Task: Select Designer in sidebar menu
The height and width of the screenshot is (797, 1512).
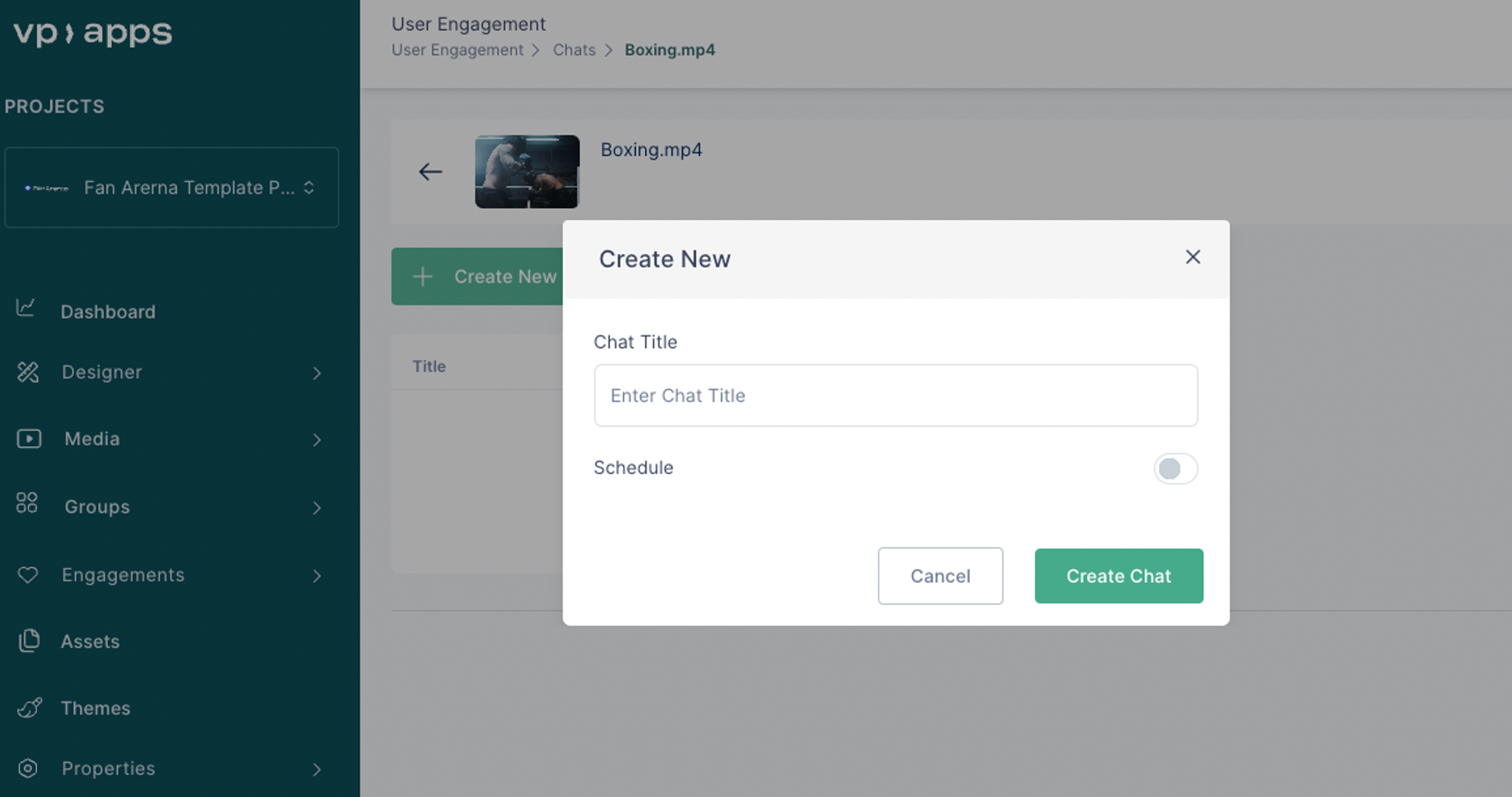Action: [x=102, y=372]
